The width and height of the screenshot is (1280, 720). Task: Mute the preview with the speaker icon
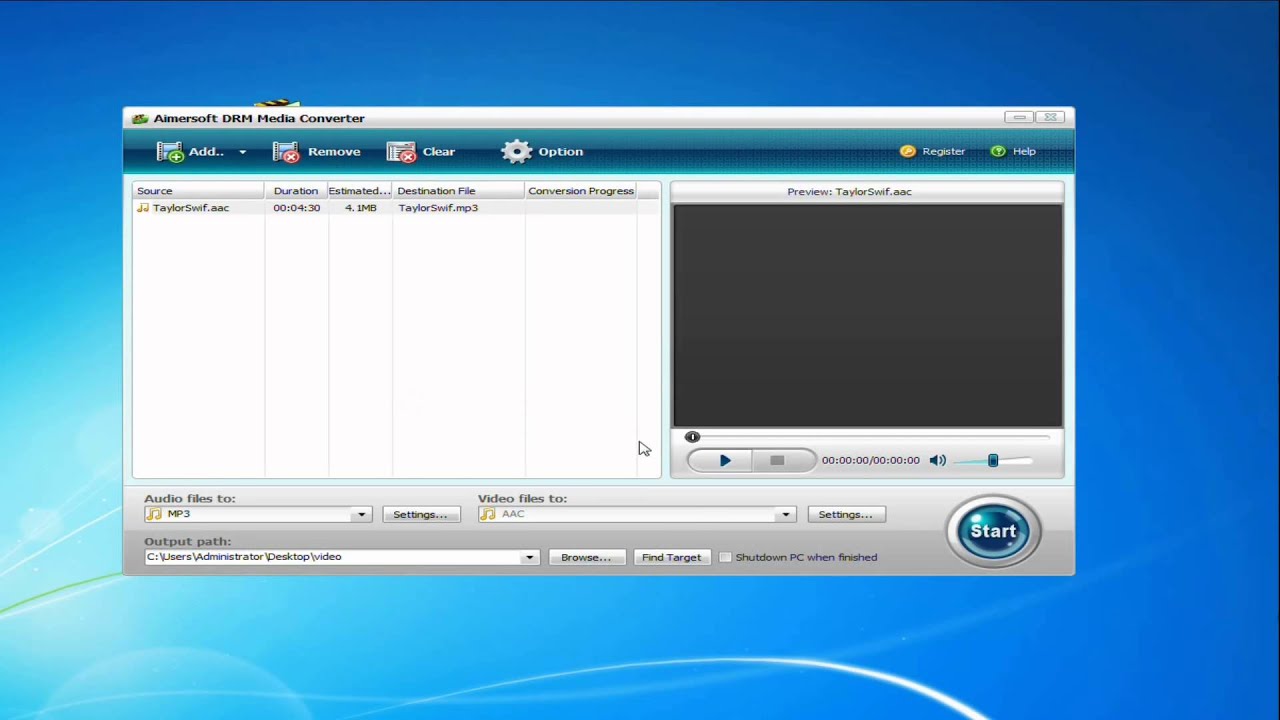937,460
